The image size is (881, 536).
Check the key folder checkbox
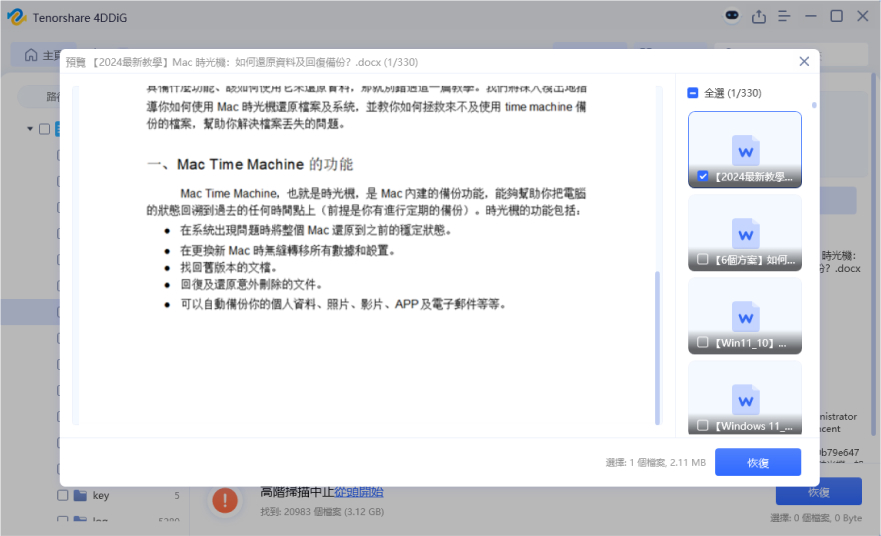point(63,496)
